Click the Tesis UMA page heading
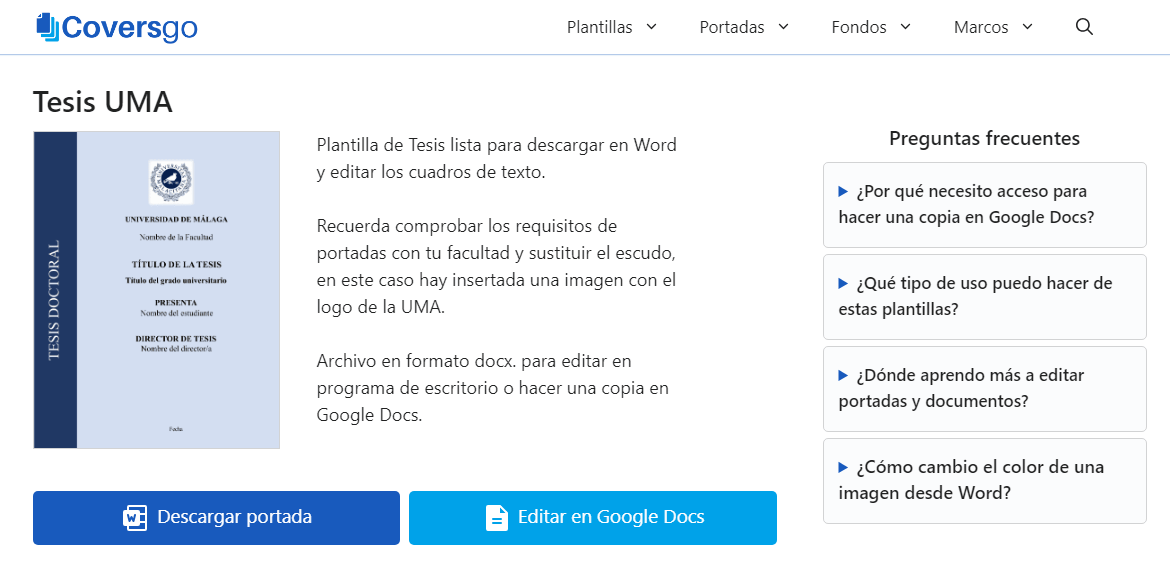Viewport: 1170px width, 569px height. coord(103,102)
